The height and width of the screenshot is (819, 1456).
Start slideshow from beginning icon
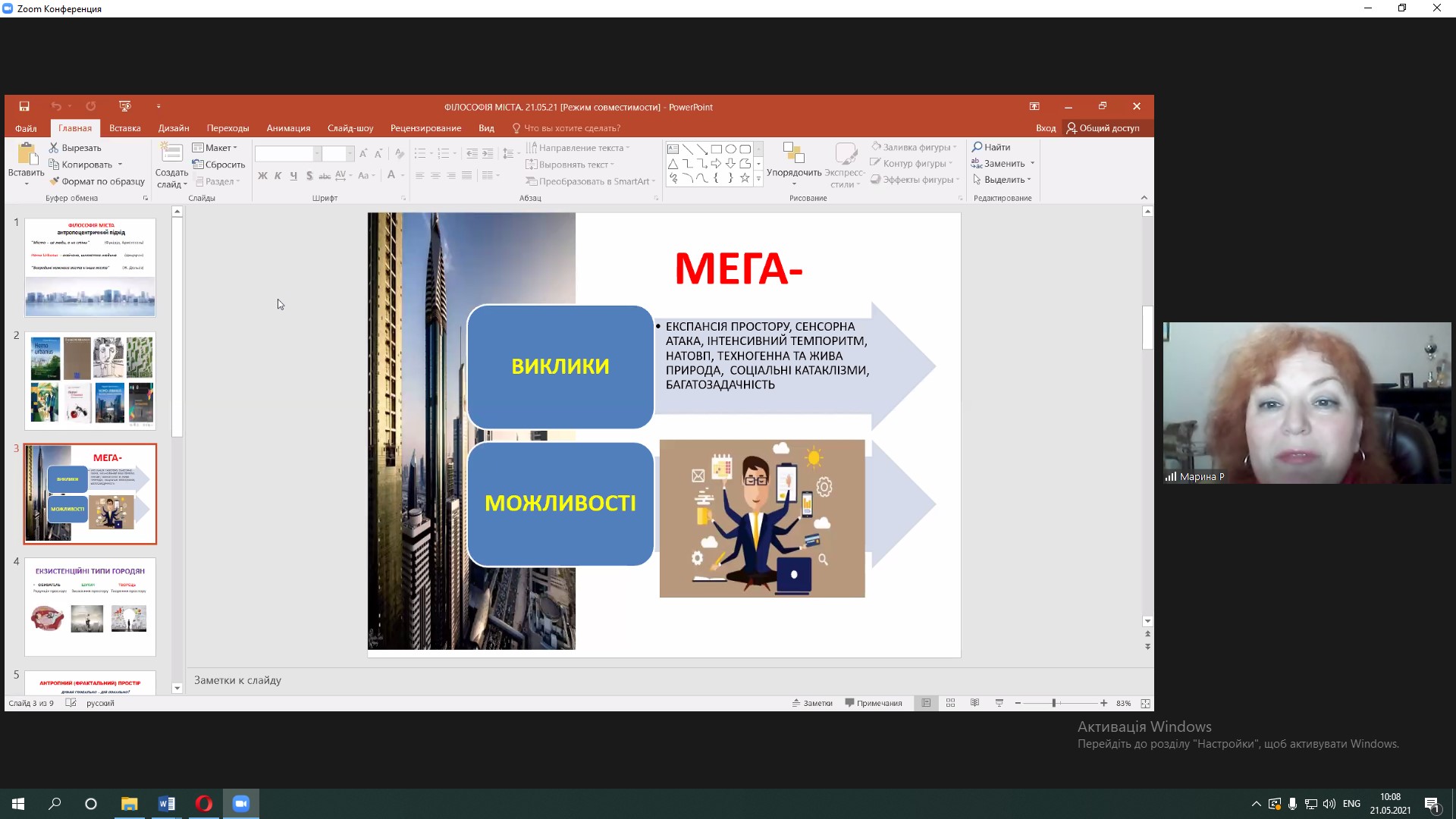click(125, 106)
